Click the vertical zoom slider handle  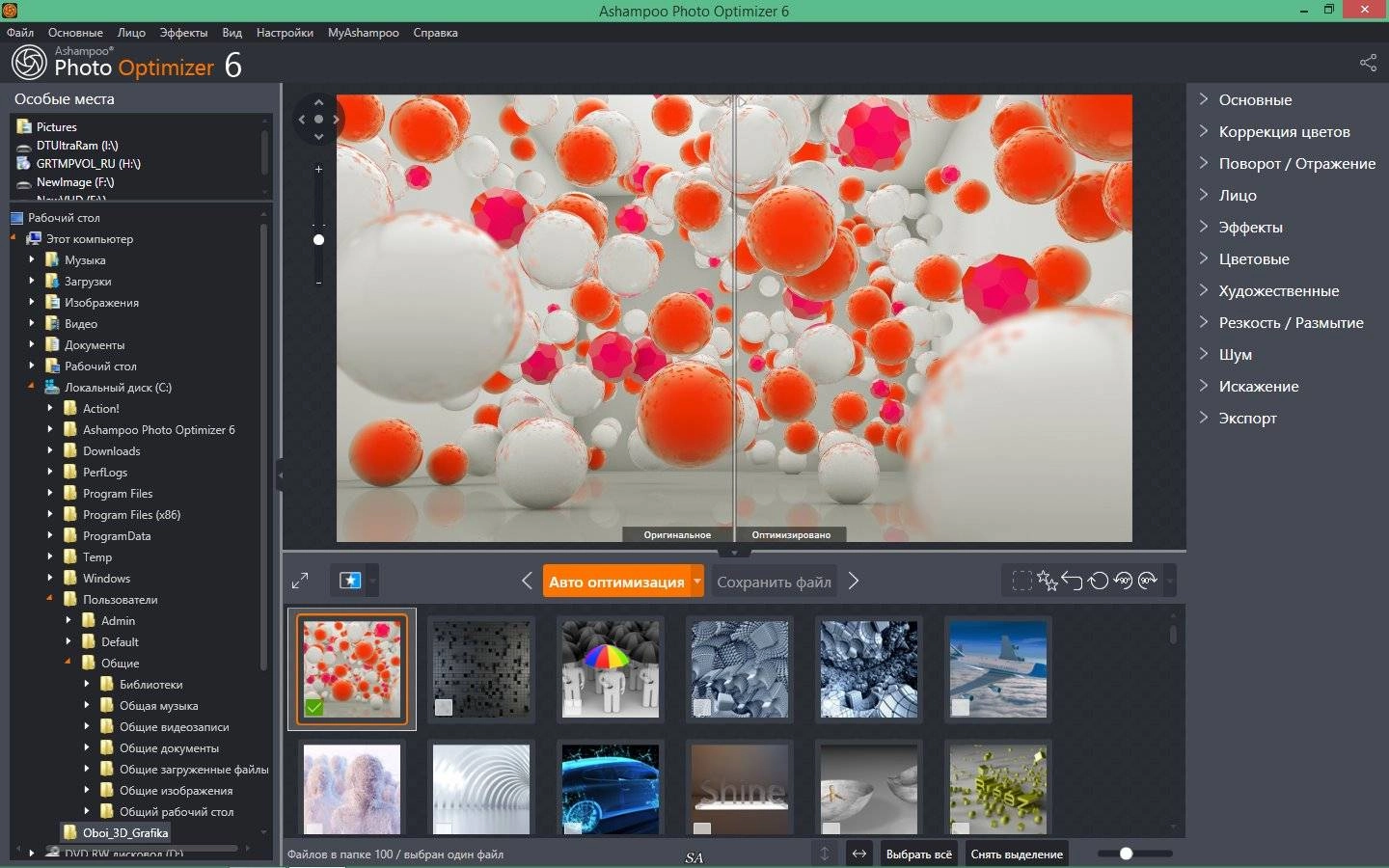[x=319, y=239]
